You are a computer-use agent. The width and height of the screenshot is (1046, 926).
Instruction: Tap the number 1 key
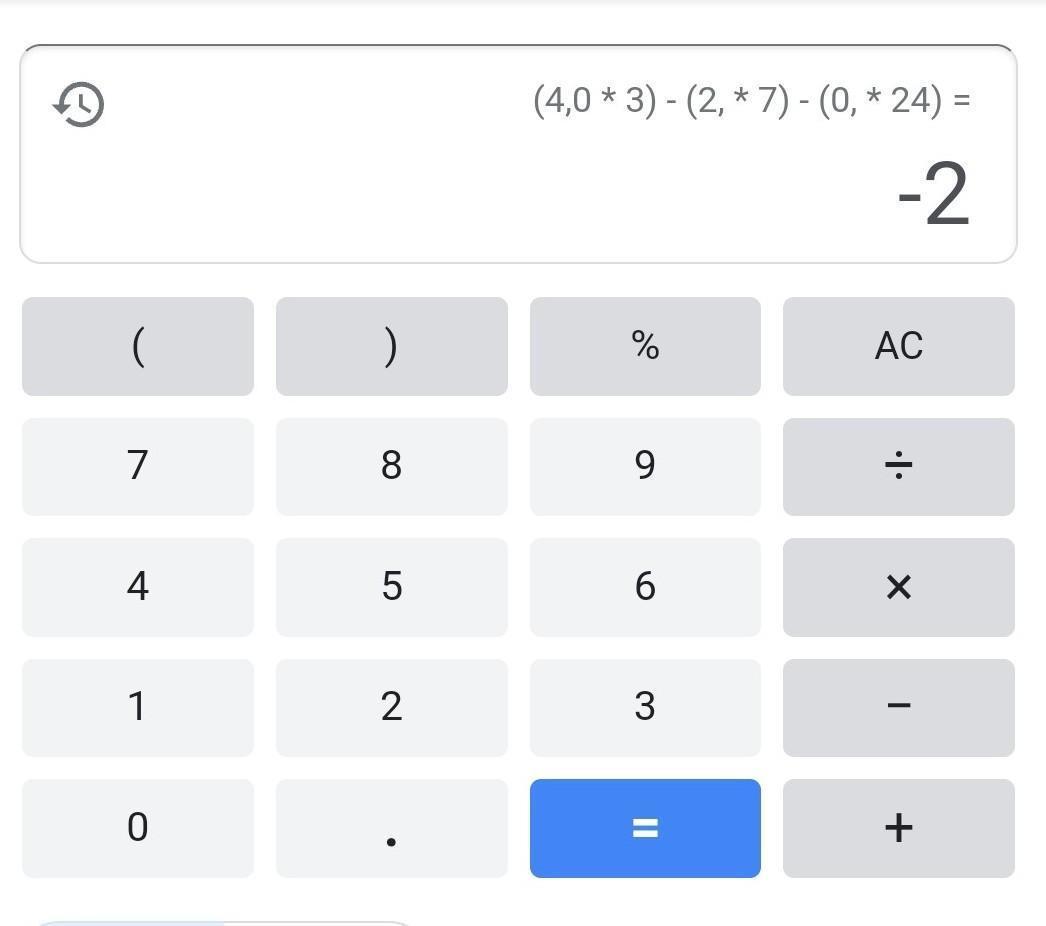138,707
